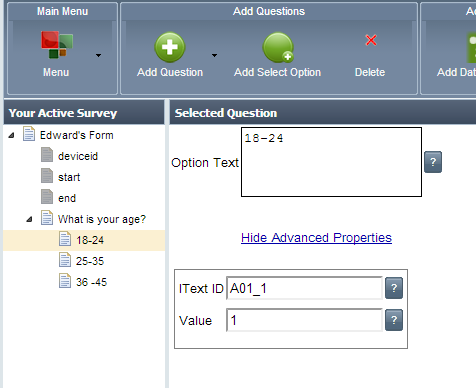
Task: Open help for IText ID field
Action: click(394, 288)
